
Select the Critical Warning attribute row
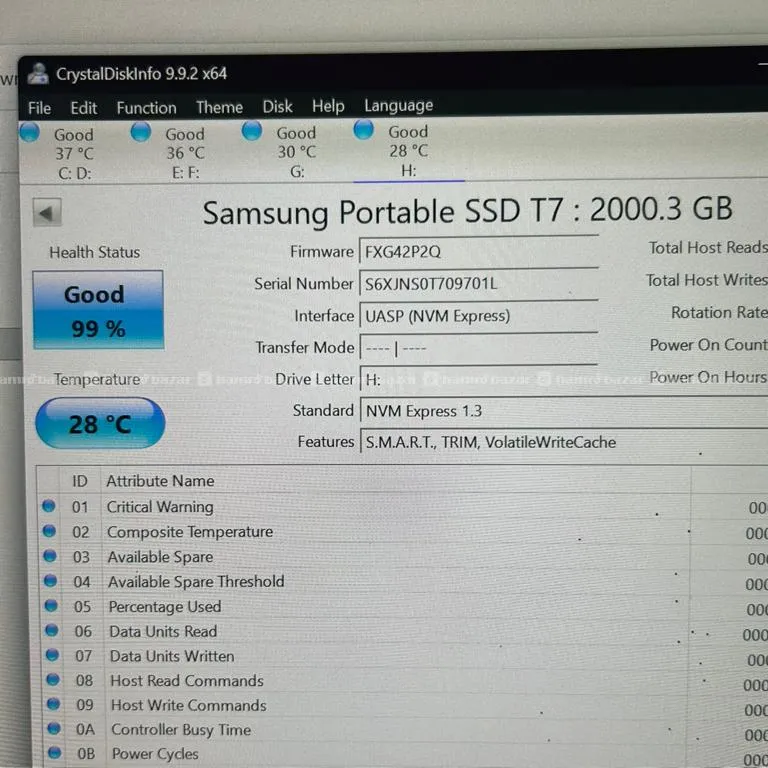(403, 507)
